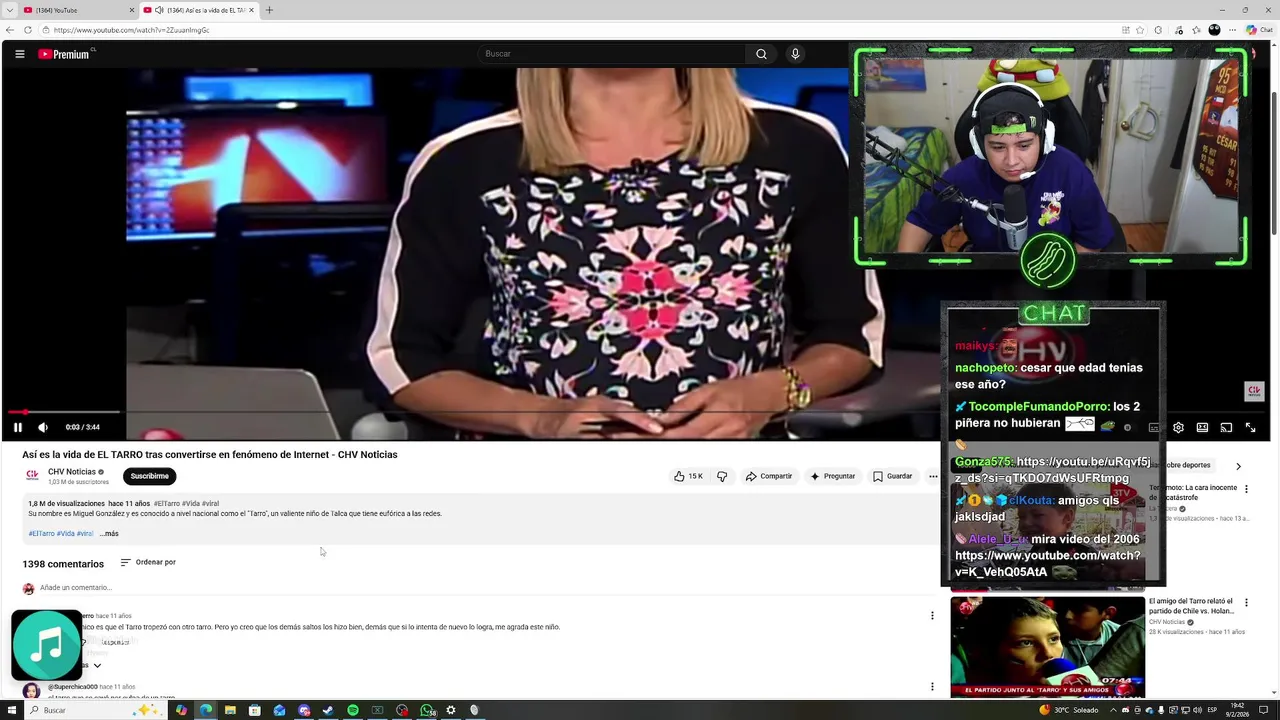This screenshot has width=1280, height=720.
Task: Open options for El amigo del Tarro video
Action: click(1246, 603)
